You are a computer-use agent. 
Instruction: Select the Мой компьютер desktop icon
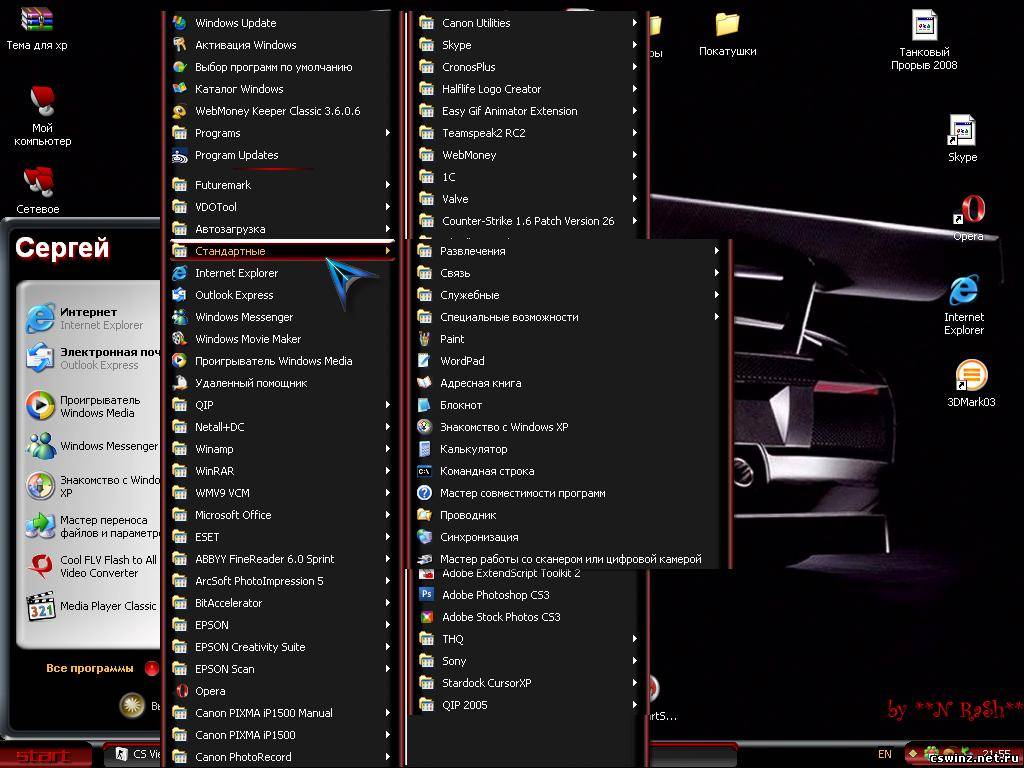pos(42,117)
